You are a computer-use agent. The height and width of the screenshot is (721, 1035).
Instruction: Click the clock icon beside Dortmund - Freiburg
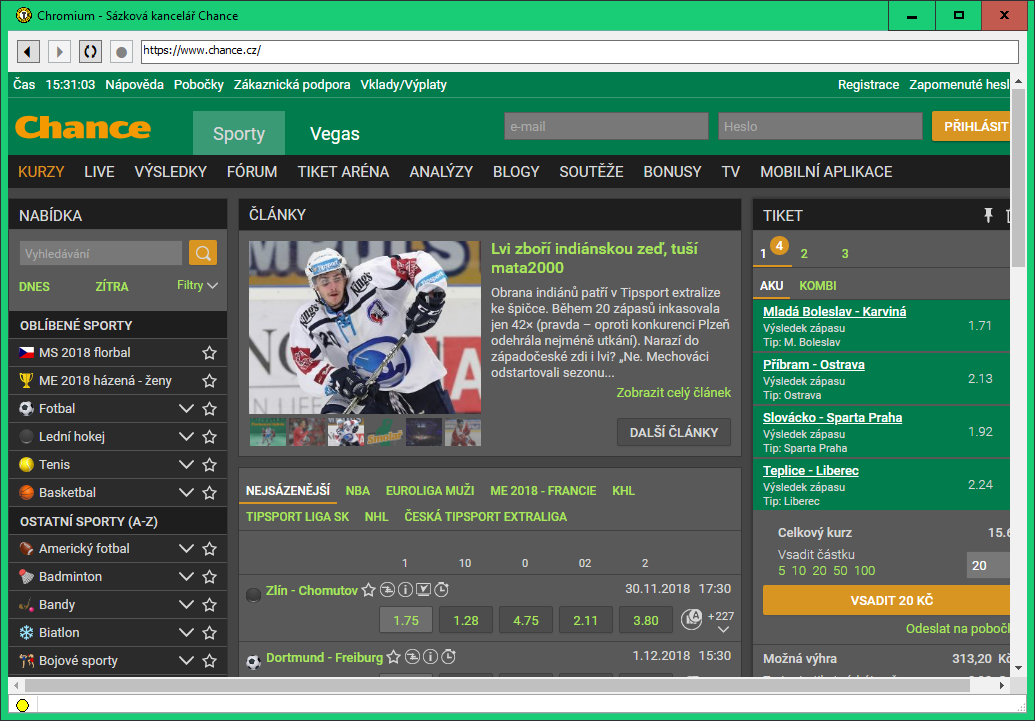coord(449,657)
